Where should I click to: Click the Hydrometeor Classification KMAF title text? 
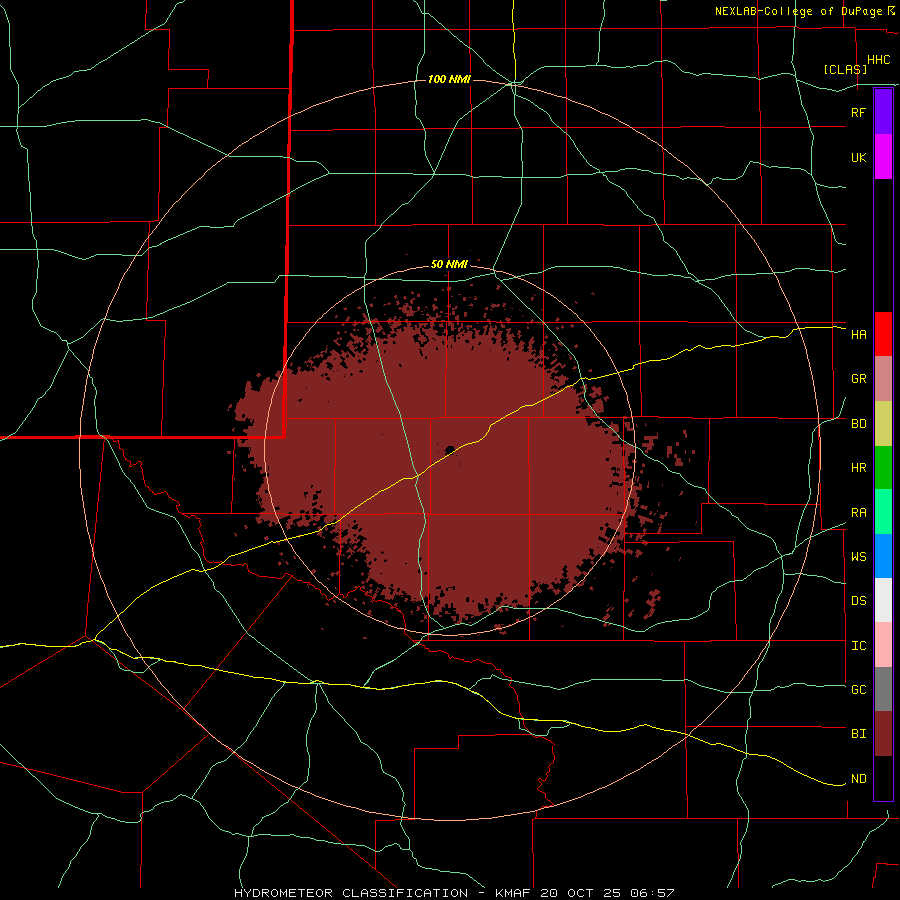(x=454, y=893)
